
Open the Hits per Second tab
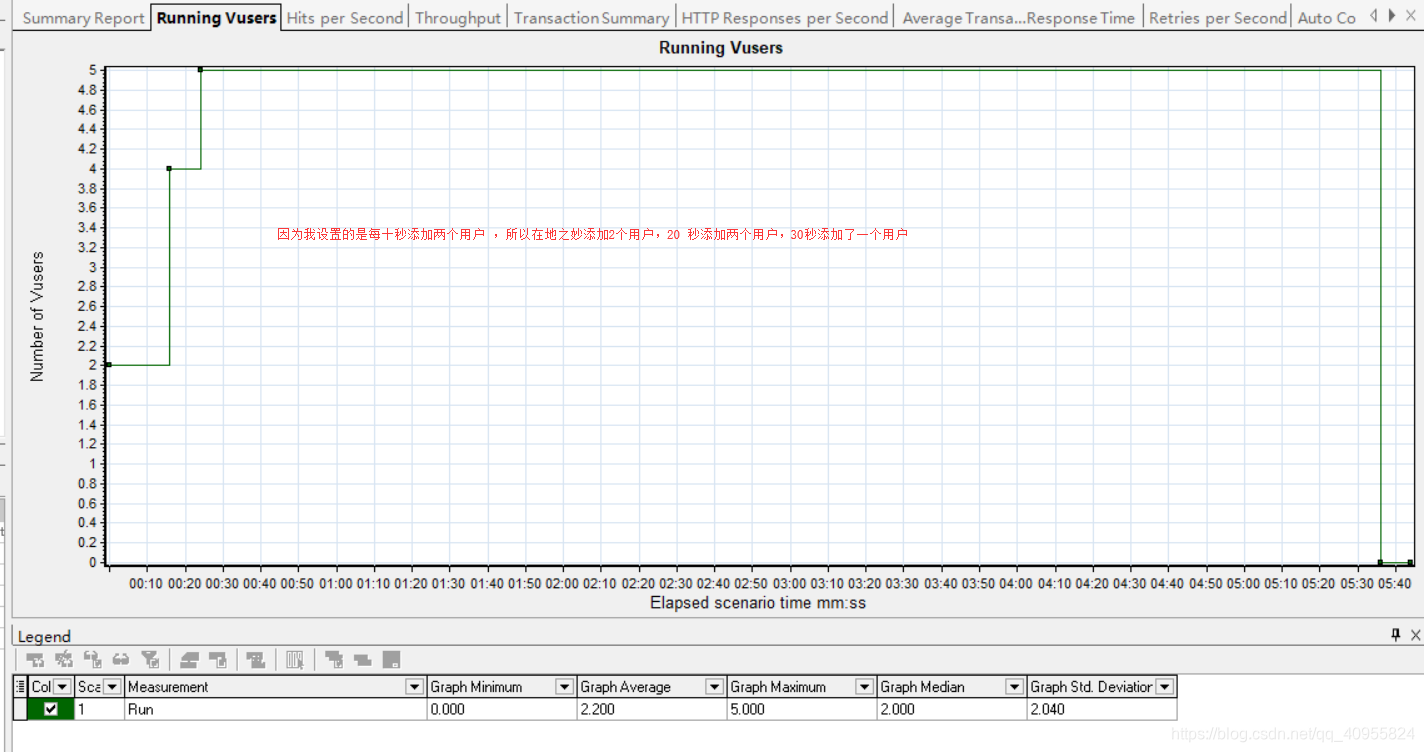(x=344, y=18)
